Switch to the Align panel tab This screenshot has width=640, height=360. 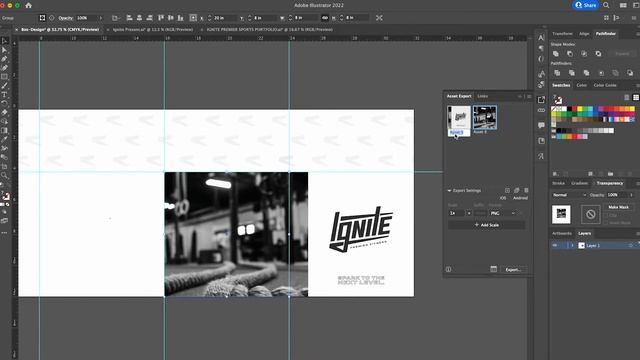tap(584, 33)
